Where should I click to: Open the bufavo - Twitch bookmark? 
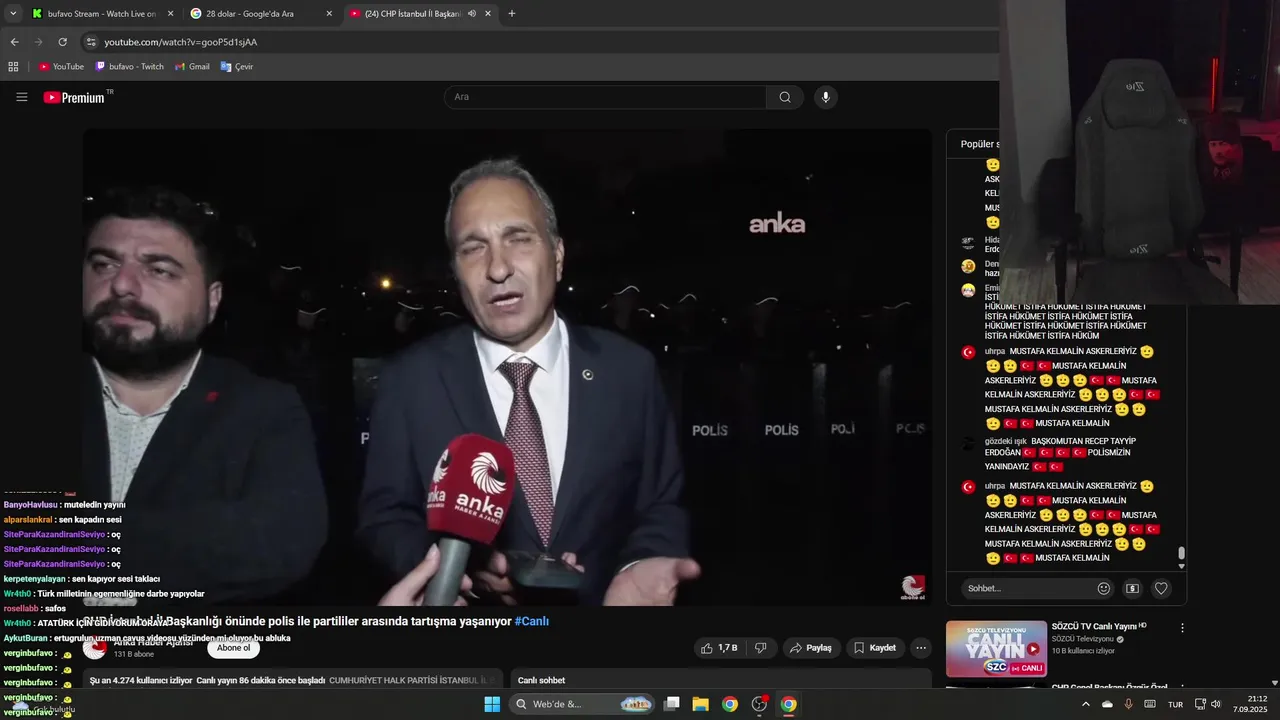[x=129, y=67]
